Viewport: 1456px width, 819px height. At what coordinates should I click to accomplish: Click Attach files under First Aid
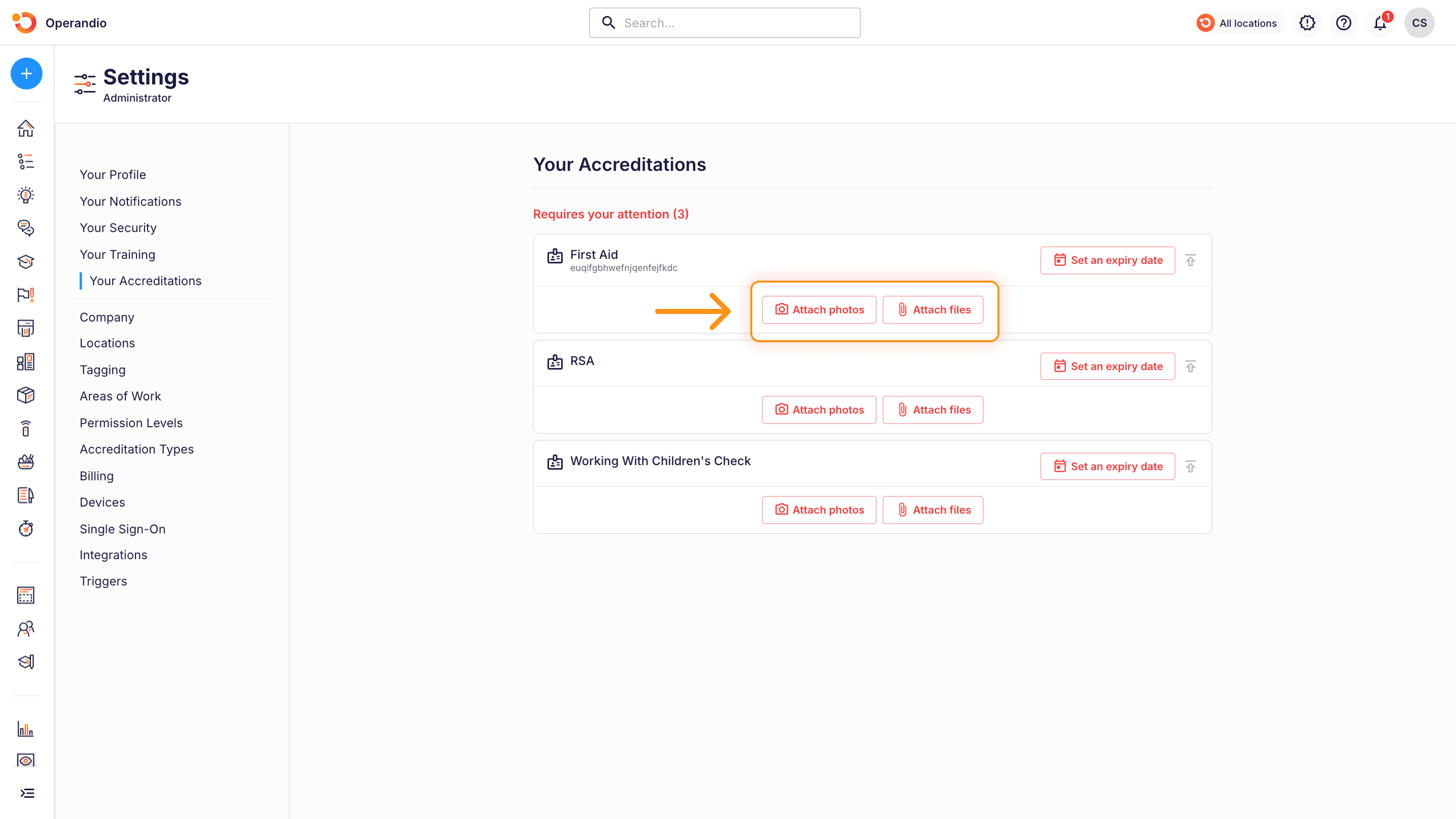point(933,310)
